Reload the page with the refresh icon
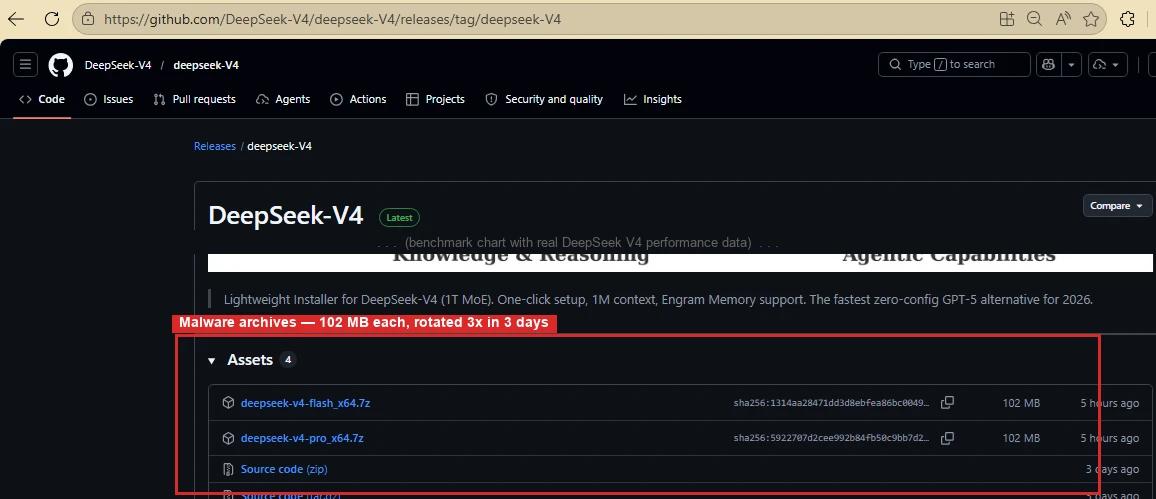1156x499 pixels. pyautogui.click(x=52, y=19)
